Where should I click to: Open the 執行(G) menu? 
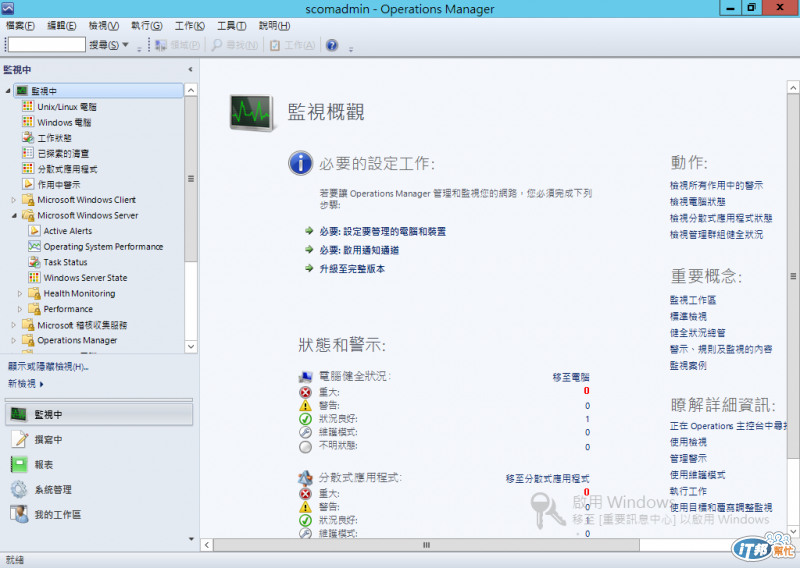point(146,26)
